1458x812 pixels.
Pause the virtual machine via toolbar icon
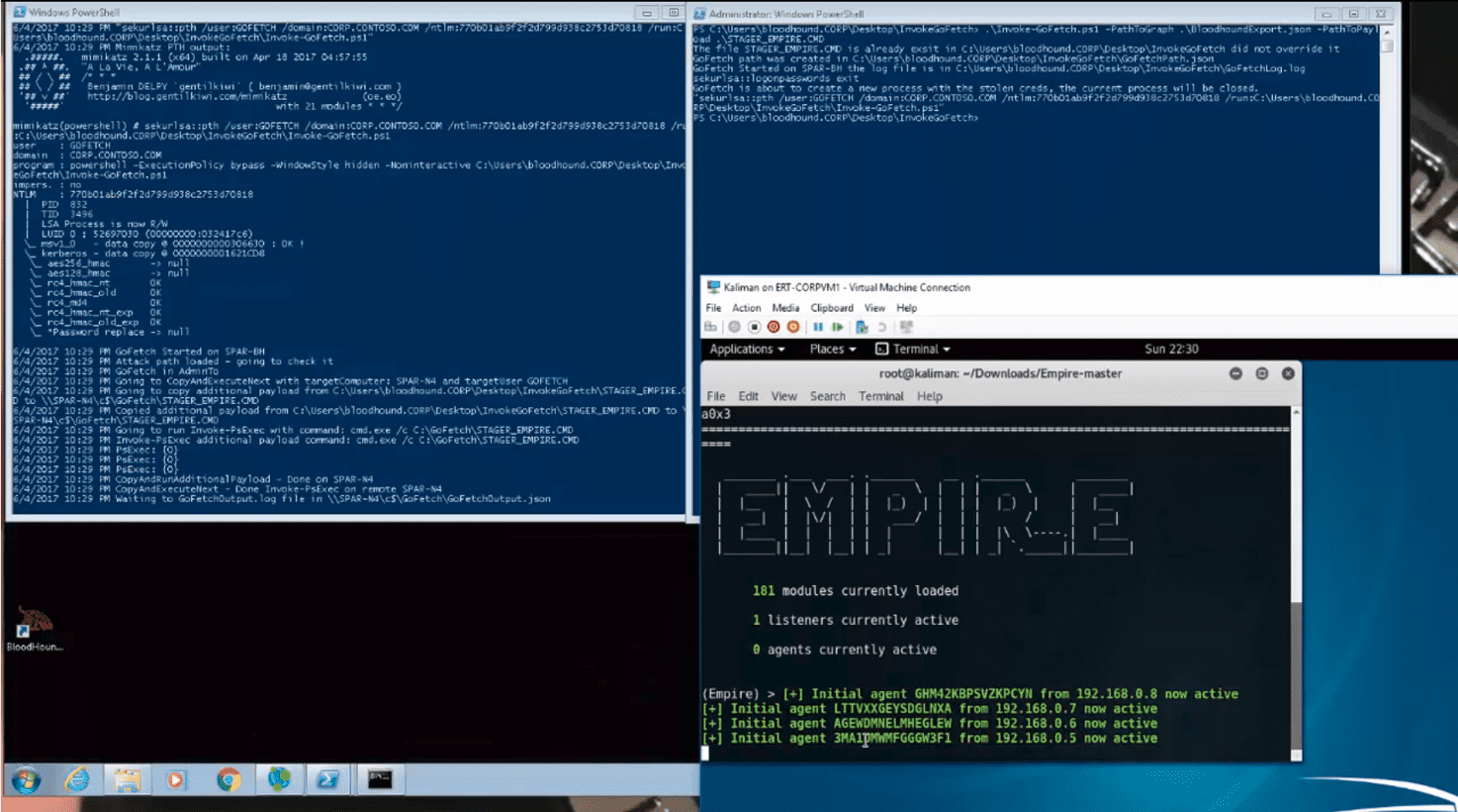[818, 327]
